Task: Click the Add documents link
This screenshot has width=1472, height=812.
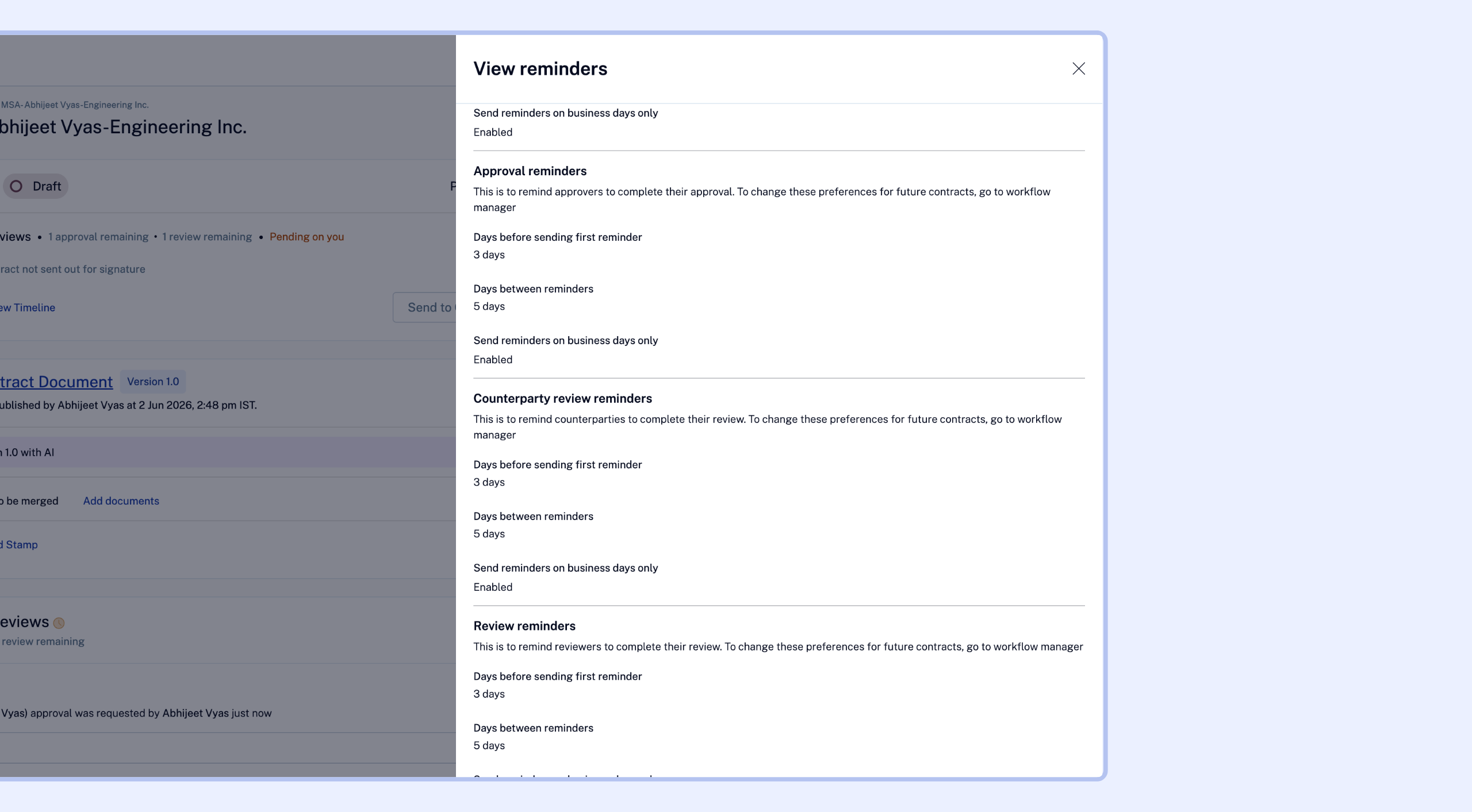Action: point(121,501)
